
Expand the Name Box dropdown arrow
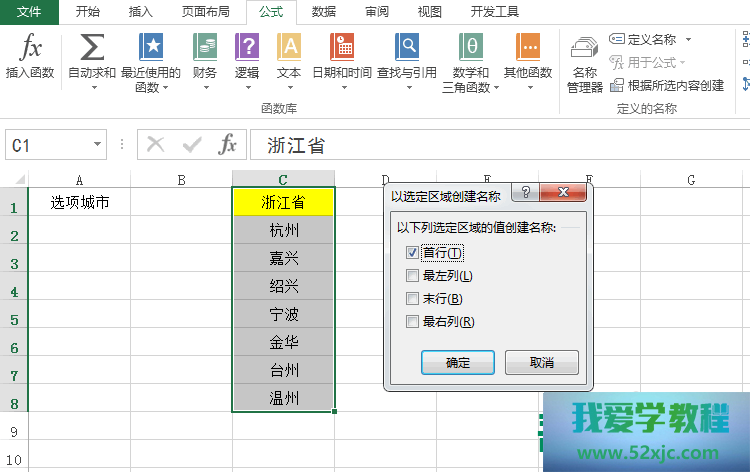pos(97,145)
